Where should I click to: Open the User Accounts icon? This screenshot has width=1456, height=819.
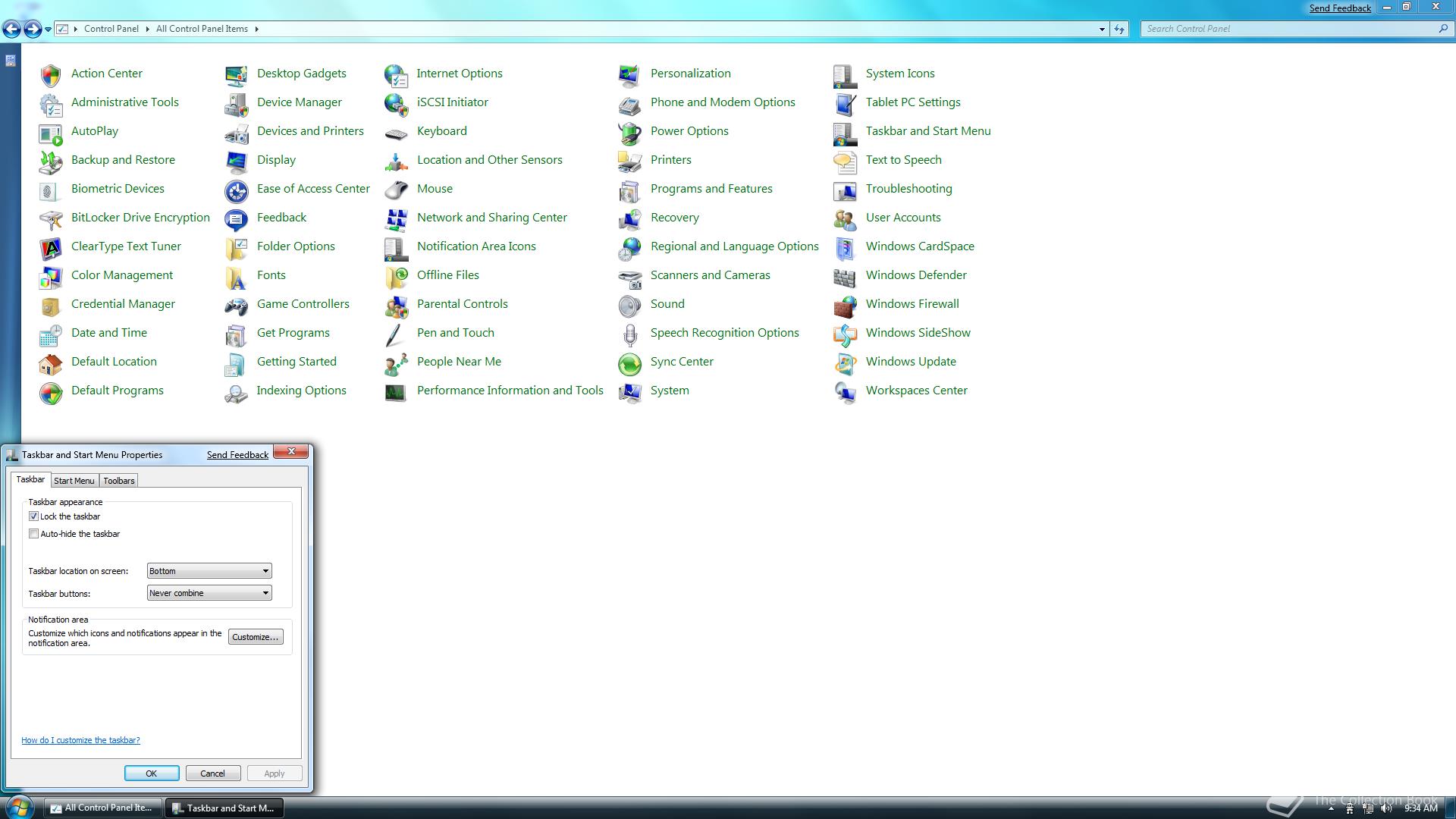(845, 218)
